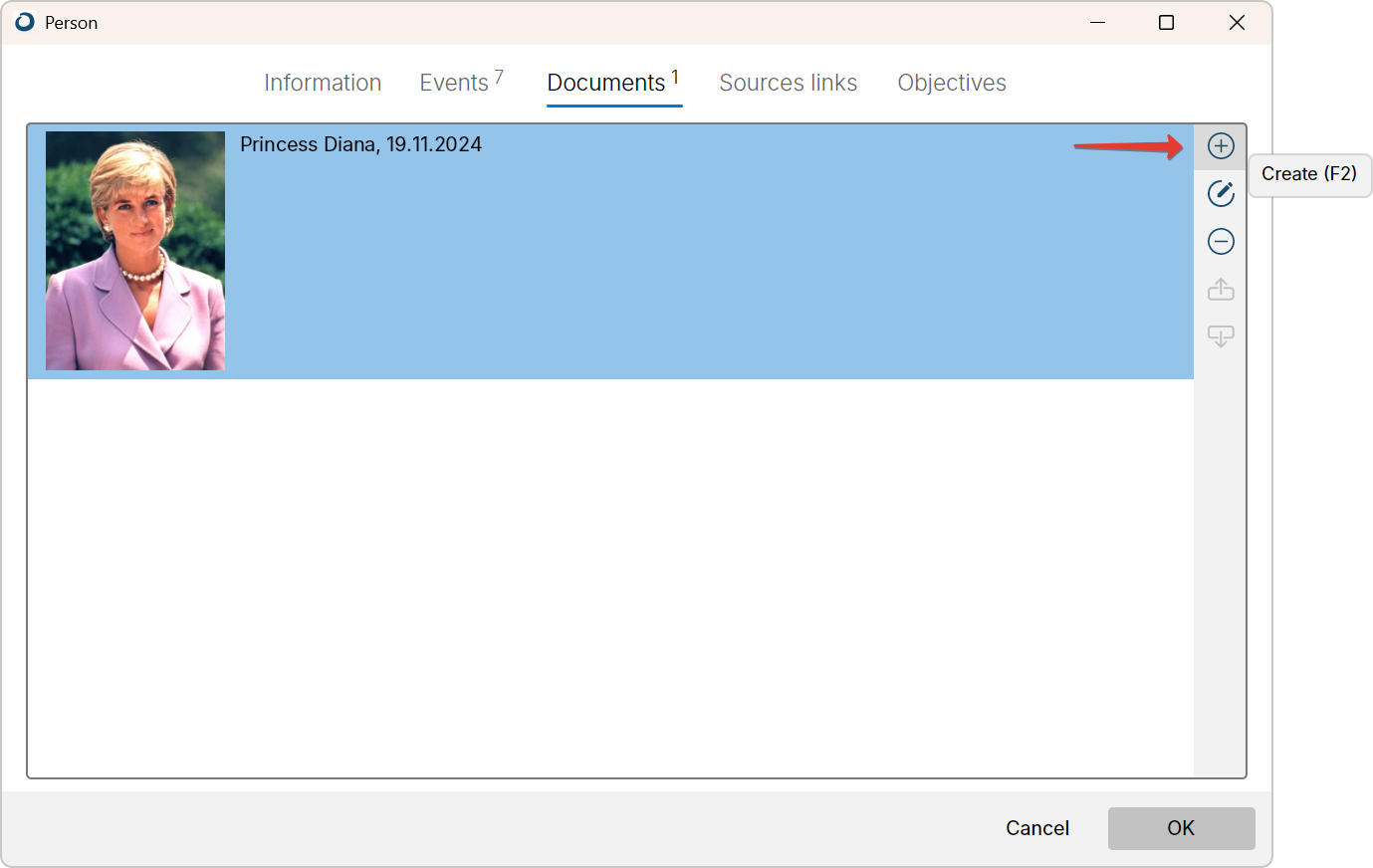Image resolution: width=1373 pixels, height=868 pixels.
Task: Click the Edit document pencil icon
Action: pos(1221,194)
